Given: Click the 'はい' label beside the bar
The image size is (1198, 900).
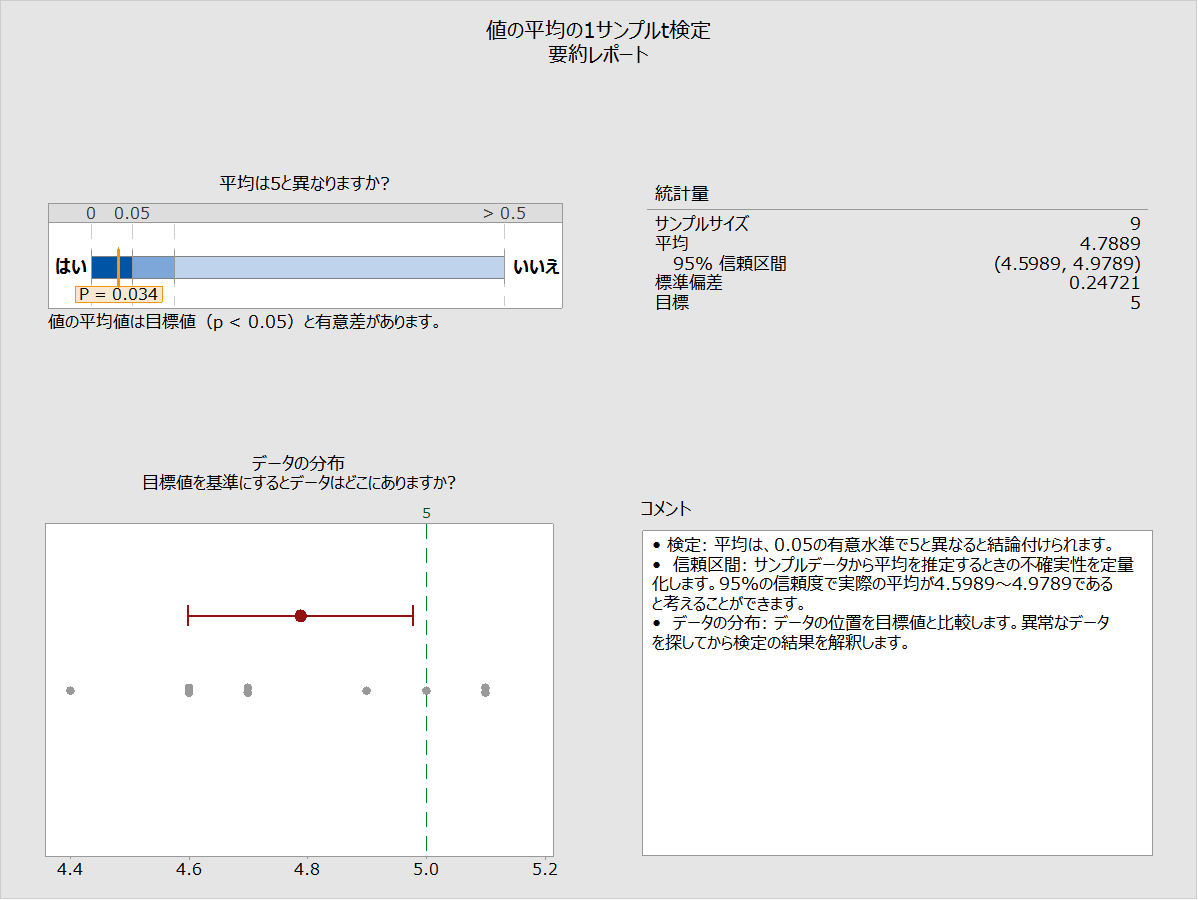Looking at the screenshot, I should click(70, 267).
